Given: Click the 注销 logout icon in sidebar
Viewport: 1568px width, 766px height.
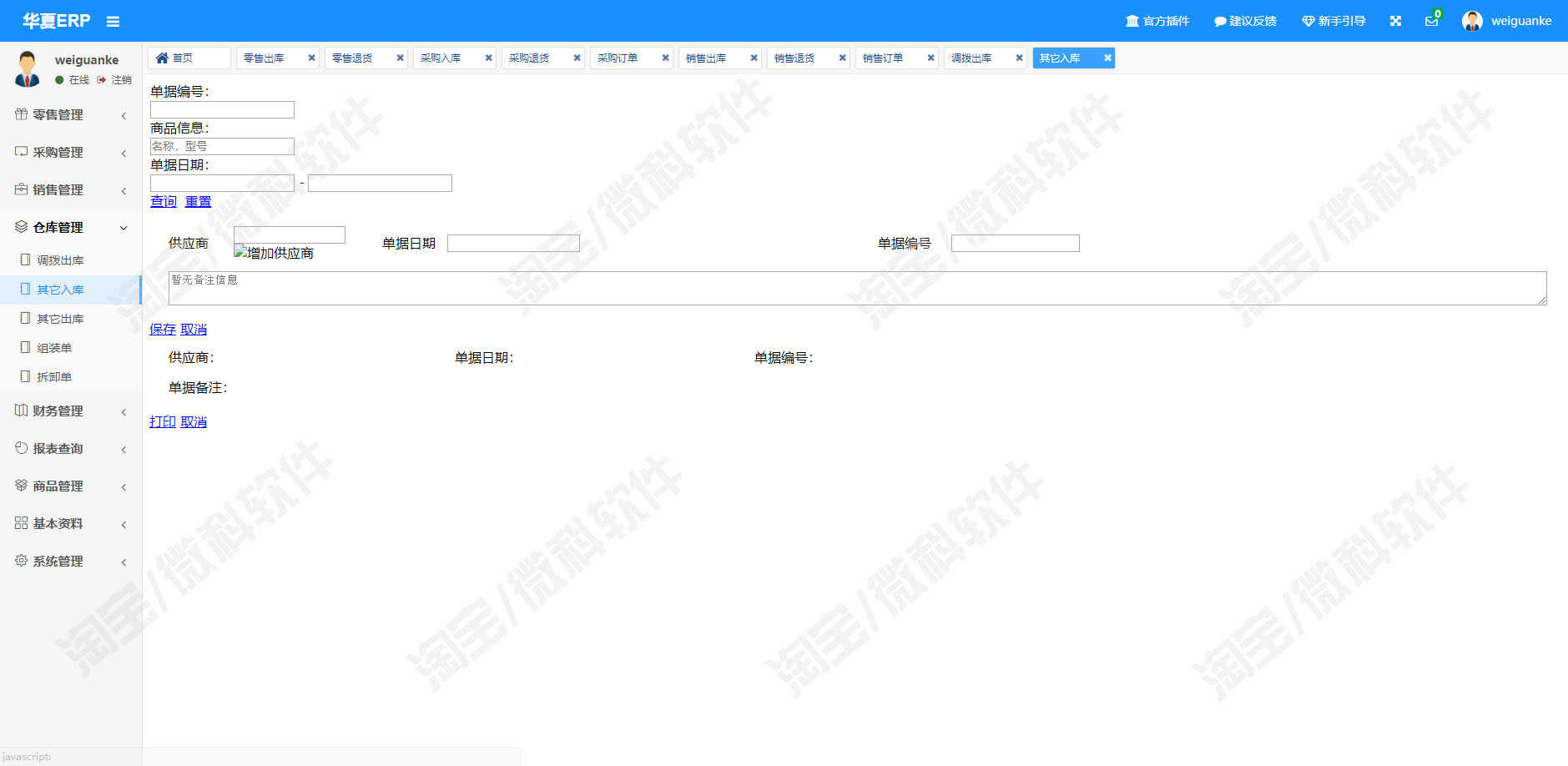Looking at the screenshot, I should click(x=102, y=80).
